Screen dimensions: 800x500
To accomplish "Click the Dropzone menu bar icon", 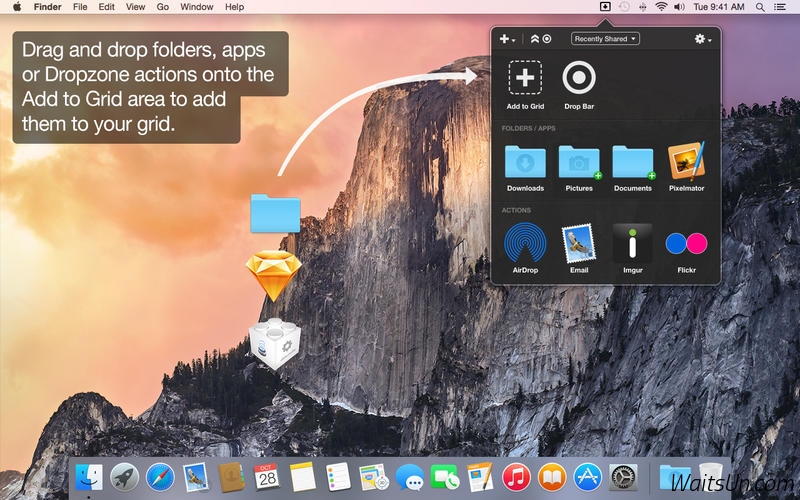I will [605, 7].
